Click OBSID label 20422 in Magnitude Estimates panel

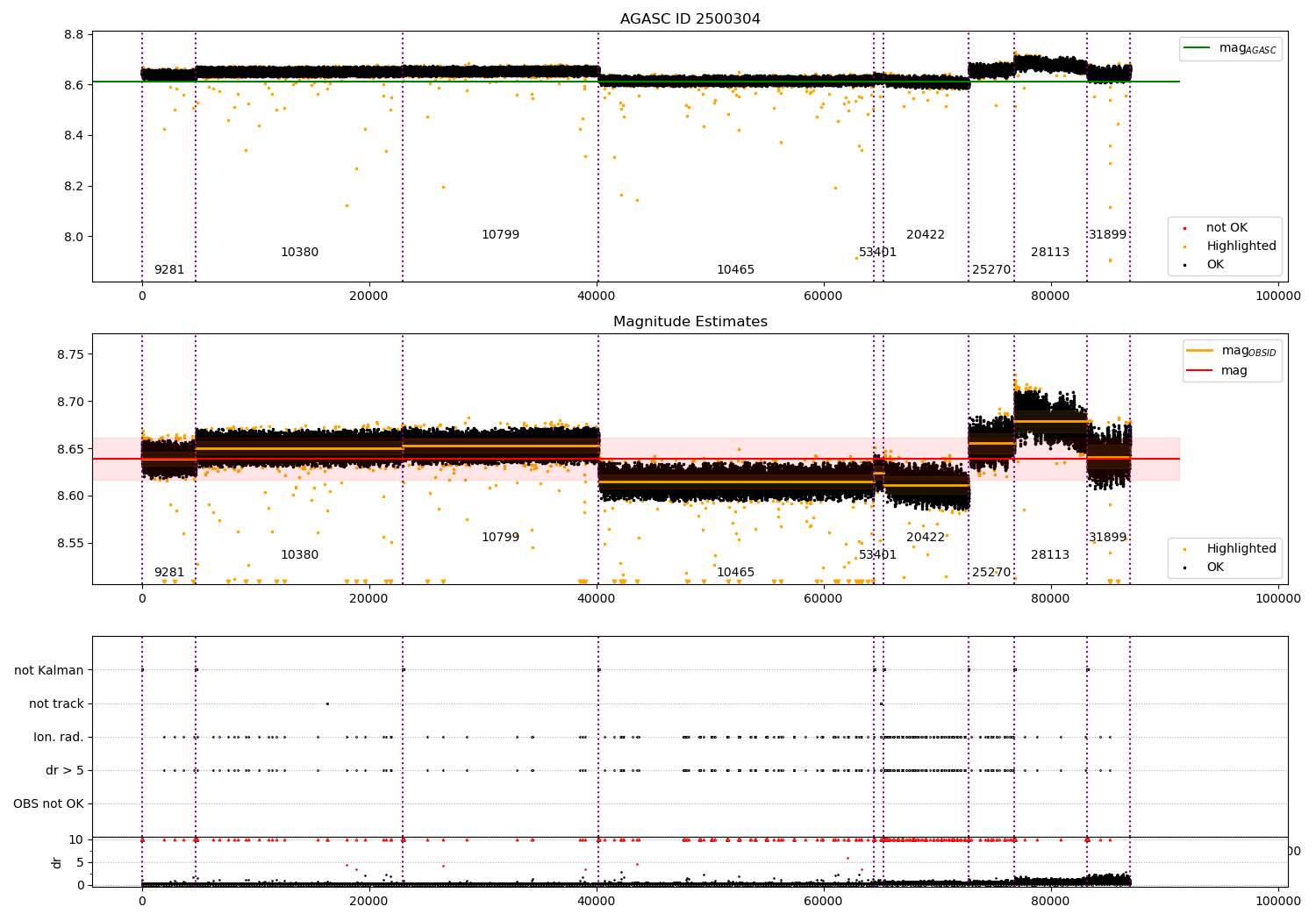[926, 538]
